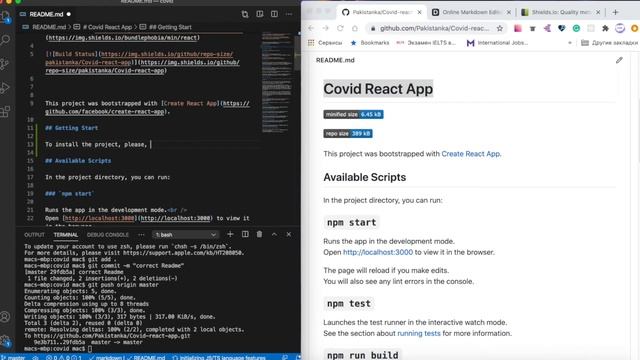Image resolution: width=640 pixels, height=360 pixels.
Task: Select README.md editor tab
Action: point(46,14)
